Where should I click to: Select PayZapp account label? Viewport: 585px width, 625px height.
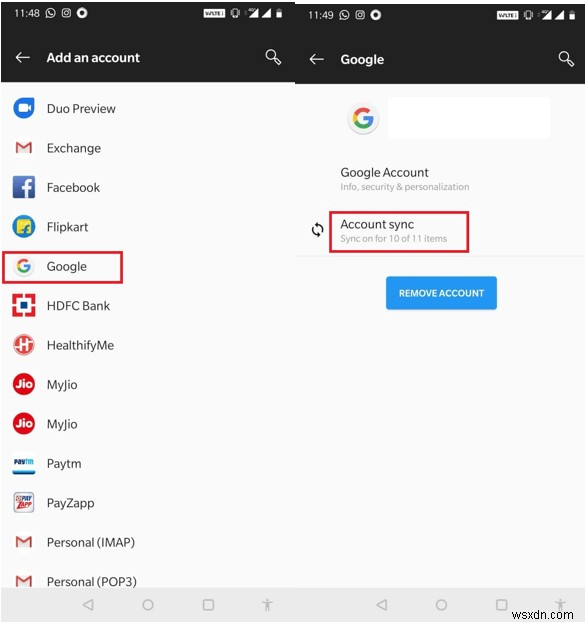(71, 503)
